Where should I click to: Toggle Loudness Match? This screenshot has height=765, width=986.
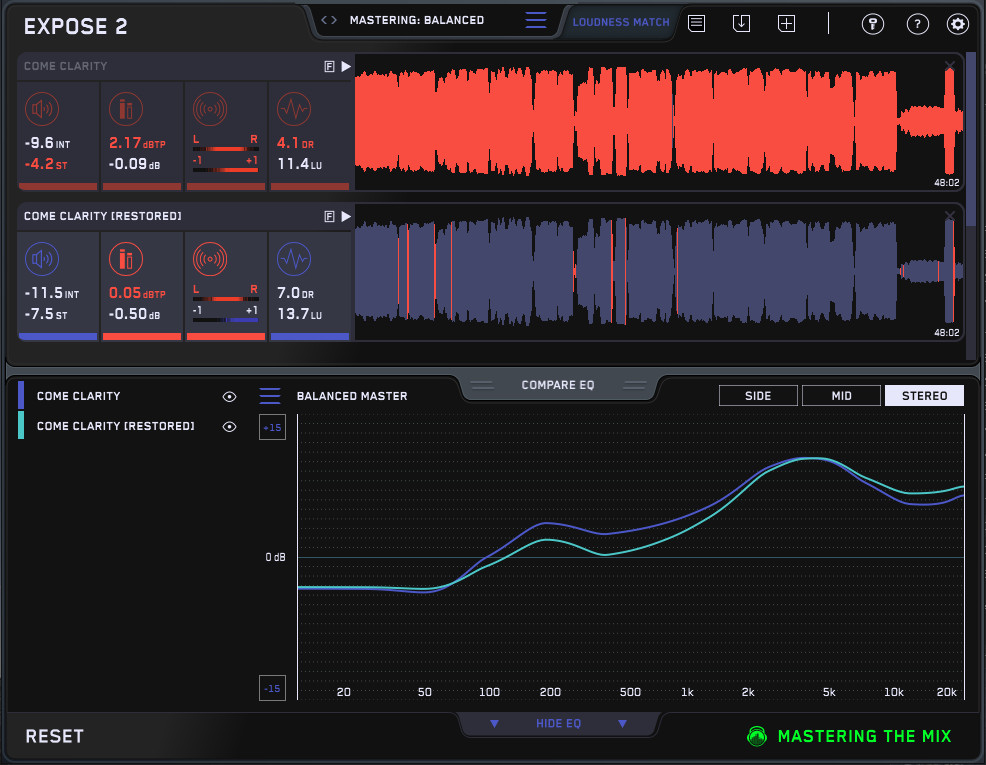(621, 22)
